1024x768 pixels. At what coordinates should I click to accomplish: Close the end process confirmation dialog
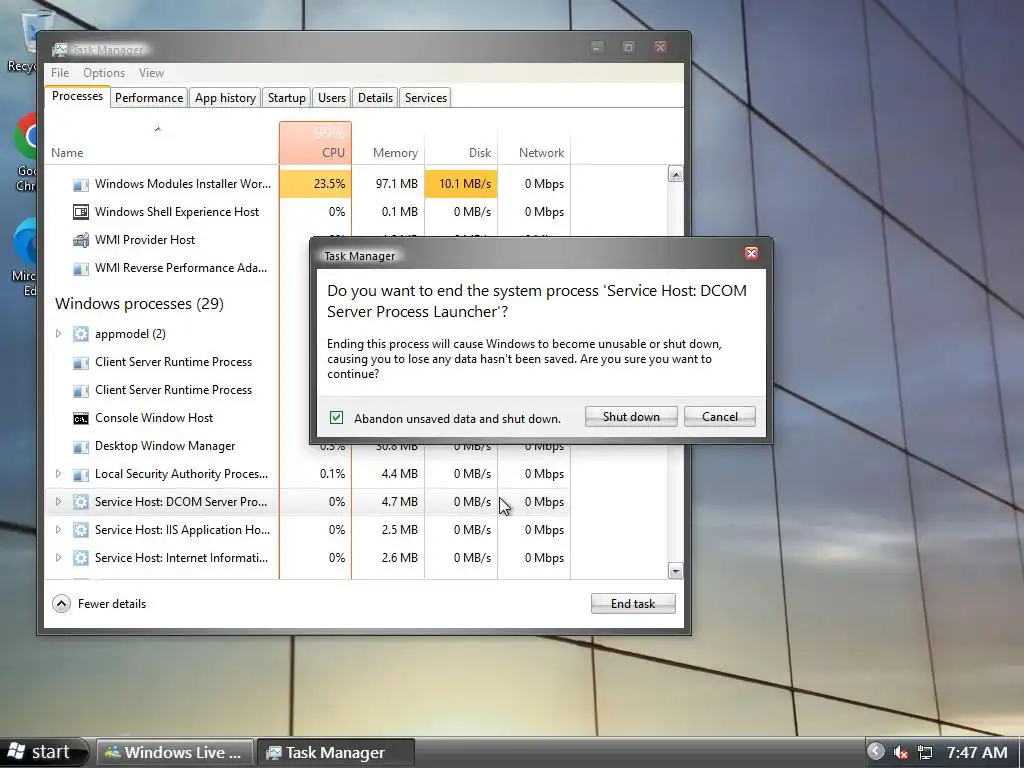click(751, 253)
